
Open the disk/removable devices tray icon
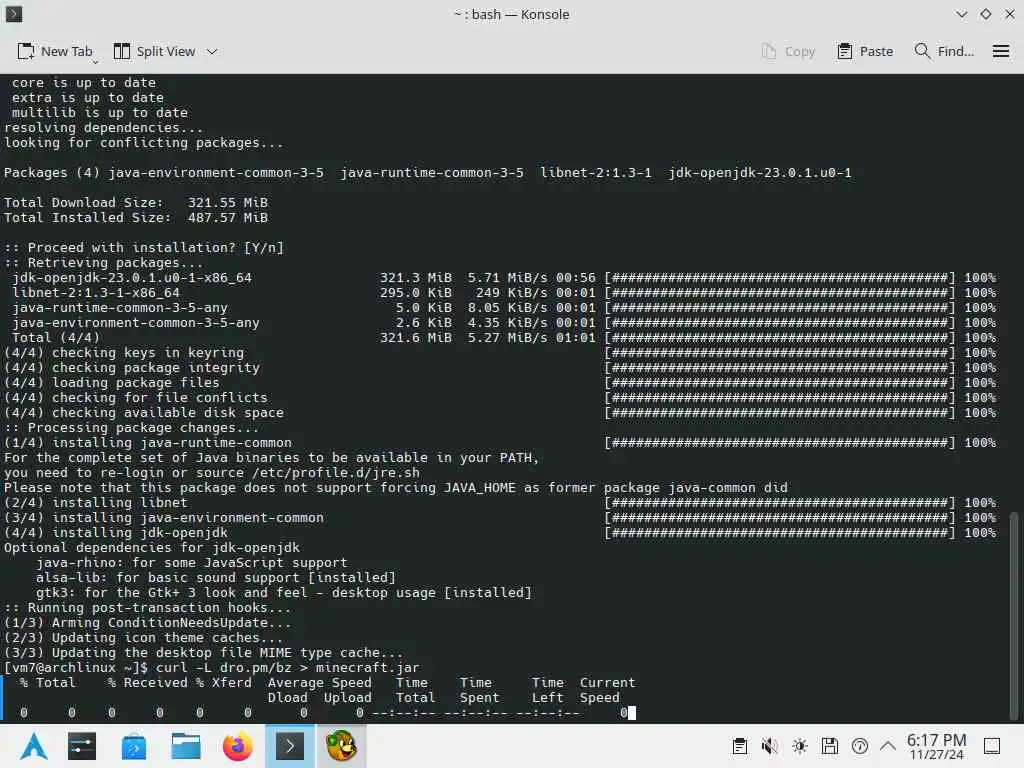point(830,746)
